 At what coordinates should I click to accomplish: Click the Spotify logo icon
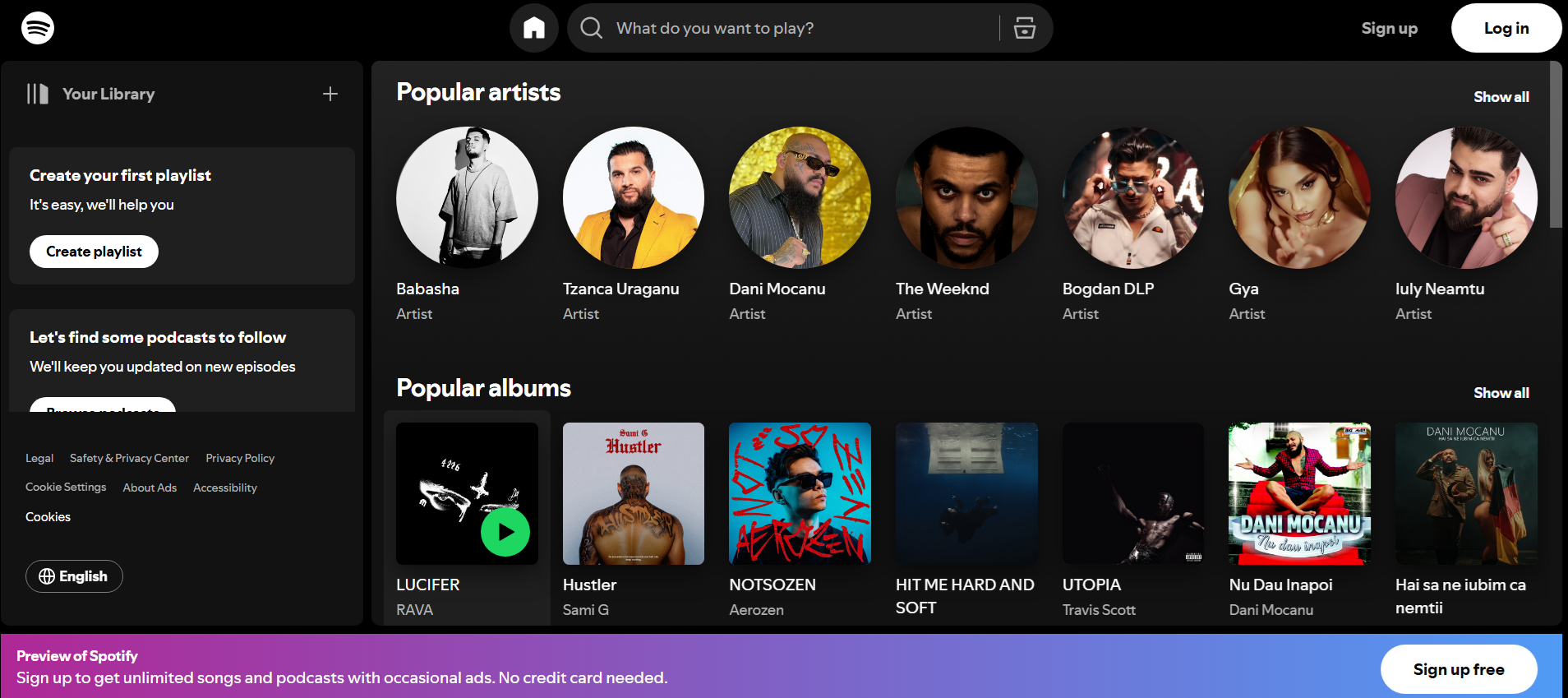pyautogui.click(x=38, y=28)
